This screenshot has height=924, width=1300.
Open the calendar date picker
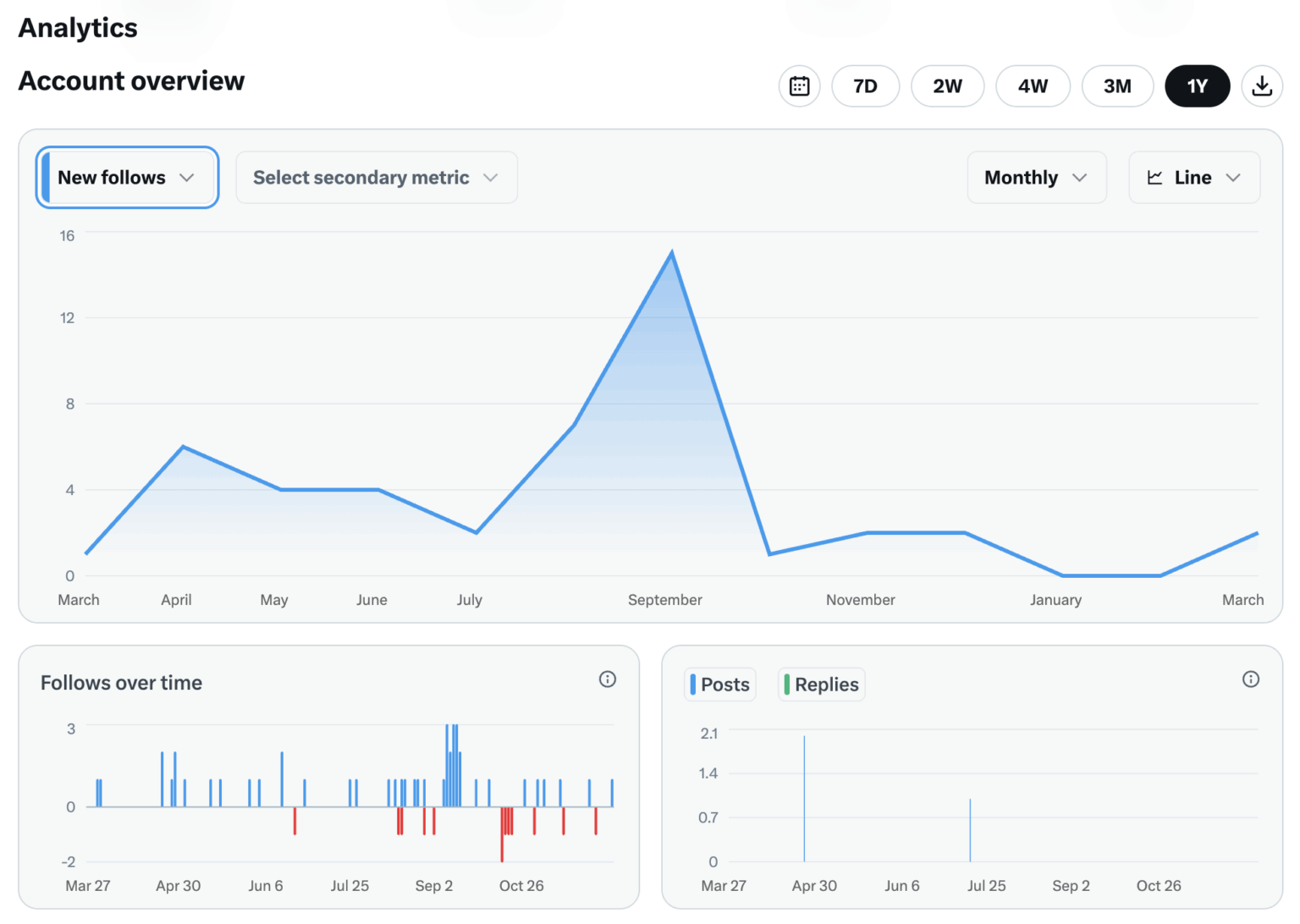(799, 85)
